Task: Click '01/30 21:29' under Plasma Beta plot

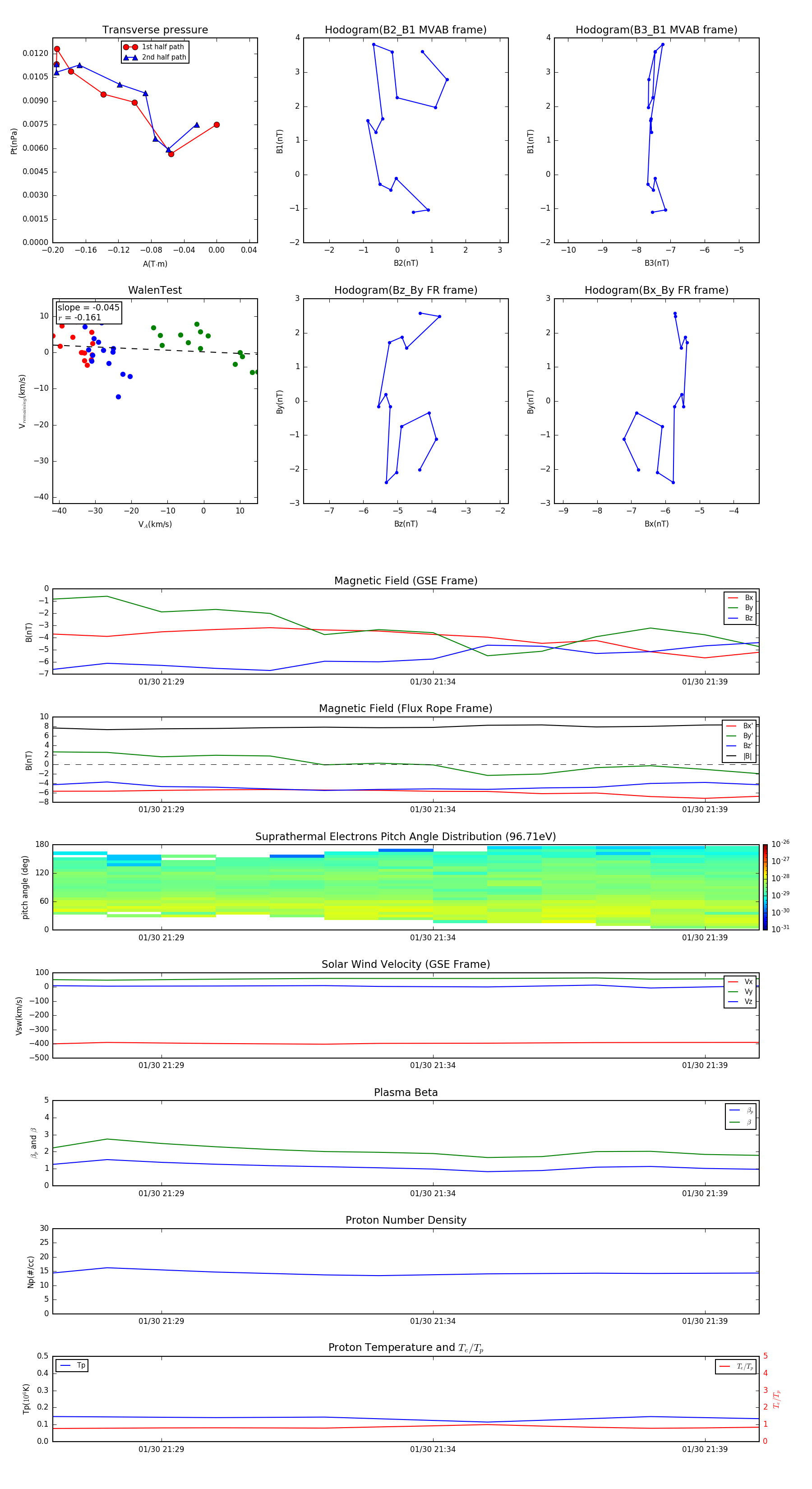Action: 161,1193
